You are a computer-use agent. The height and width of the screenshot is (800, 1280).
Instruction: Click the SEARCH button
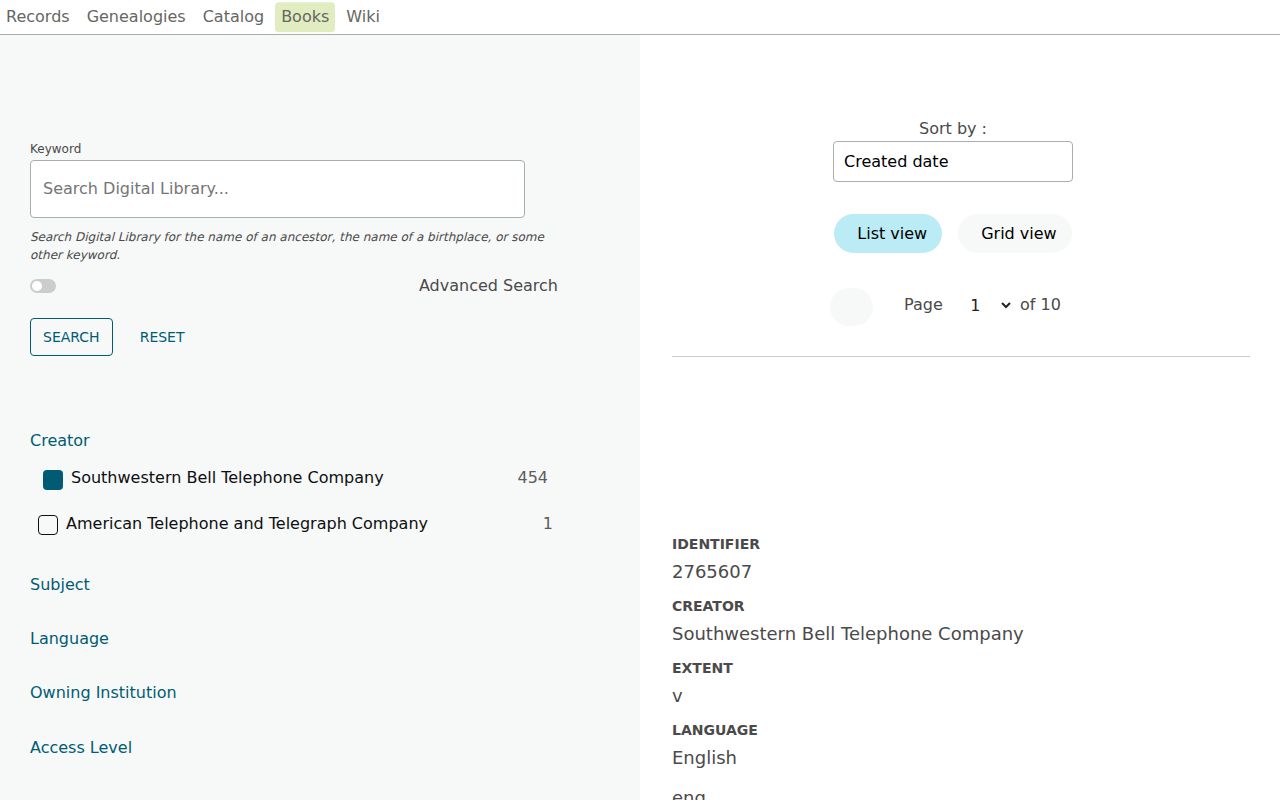click(71, 337)
